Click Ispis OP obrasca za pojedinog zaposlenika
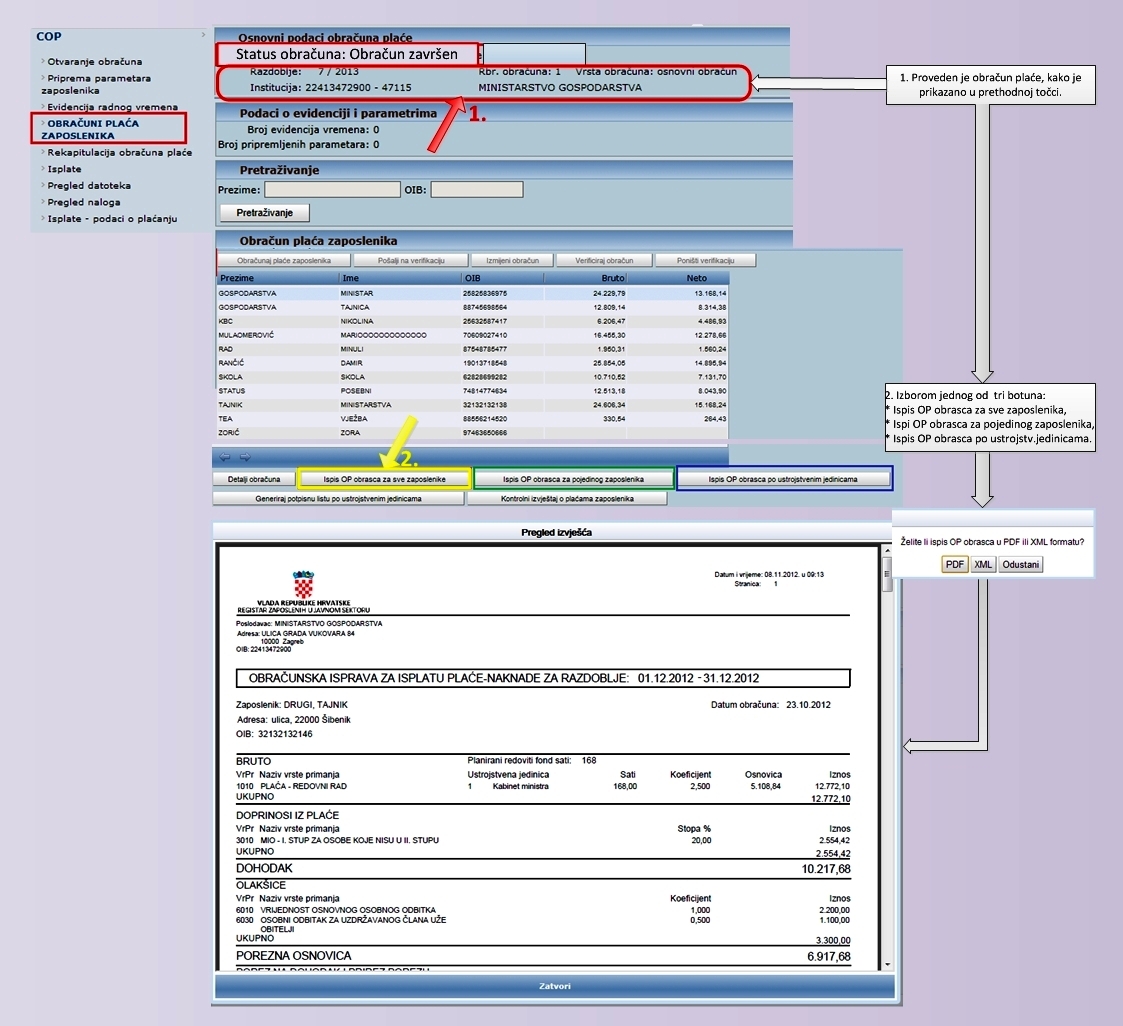 point(574,479)
